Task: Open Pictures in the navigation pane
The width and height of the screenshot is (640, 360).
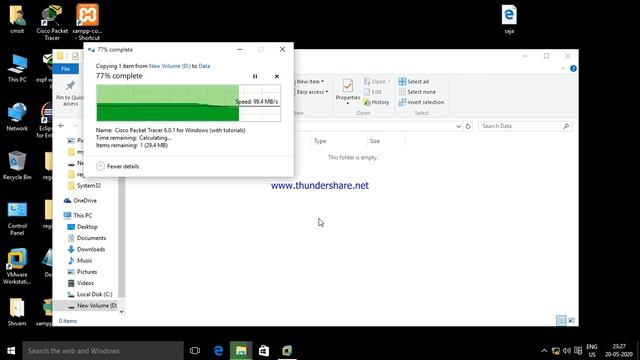Action: tap(82, 272)
